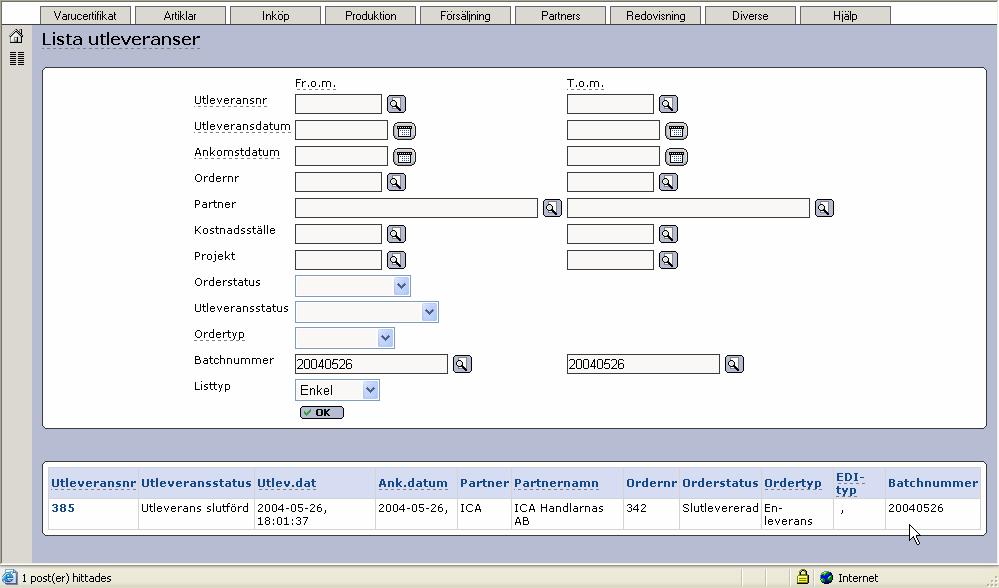Open the Försäljning menu tab
Viewport: 999px width, 588px height.
point(465,15)
